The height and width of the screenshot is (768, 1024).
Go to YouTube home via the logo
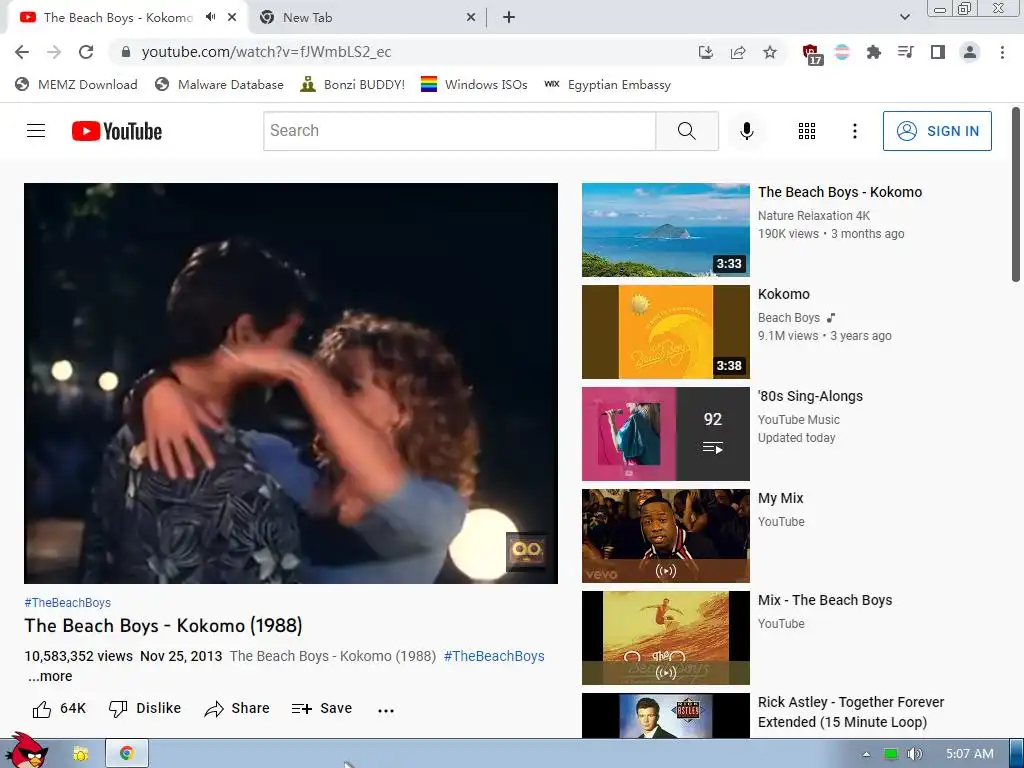[x=117, y=131]
